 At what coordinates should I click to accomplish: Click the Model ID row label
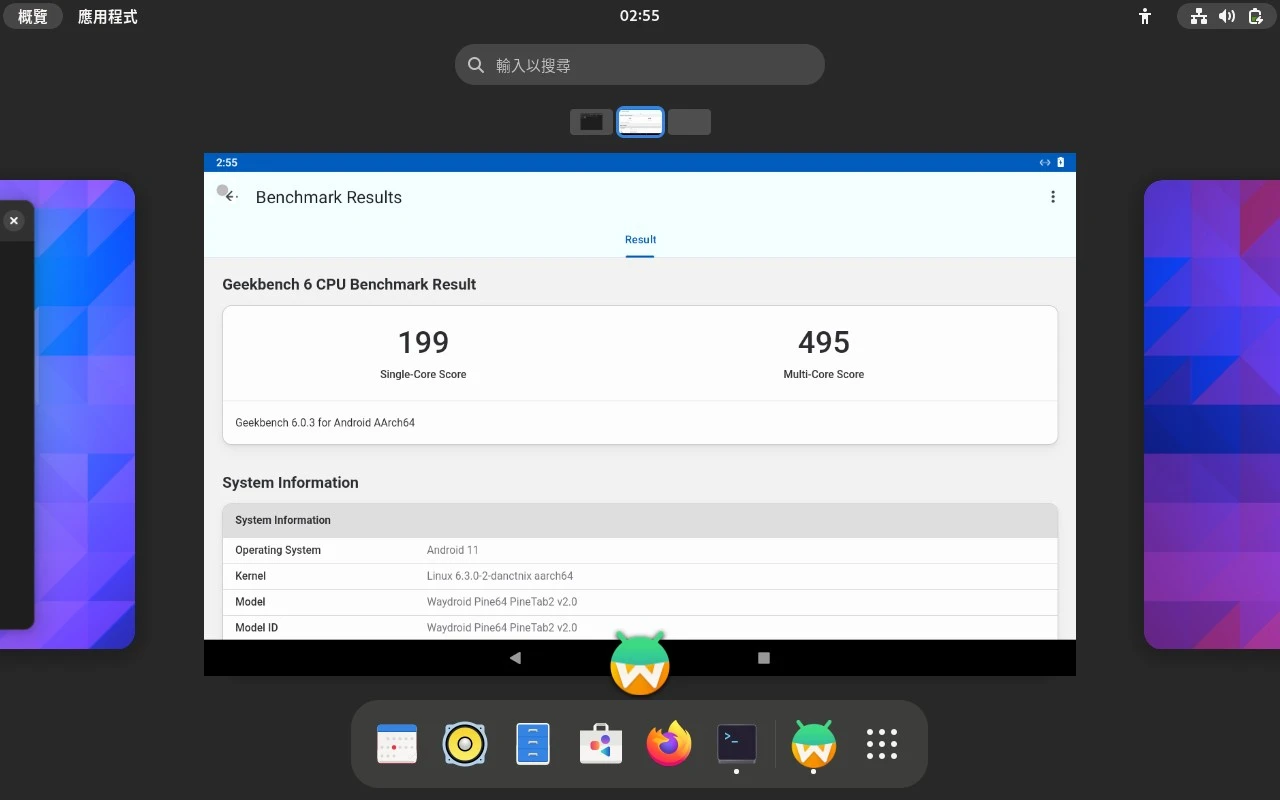(x=257, y=628)
